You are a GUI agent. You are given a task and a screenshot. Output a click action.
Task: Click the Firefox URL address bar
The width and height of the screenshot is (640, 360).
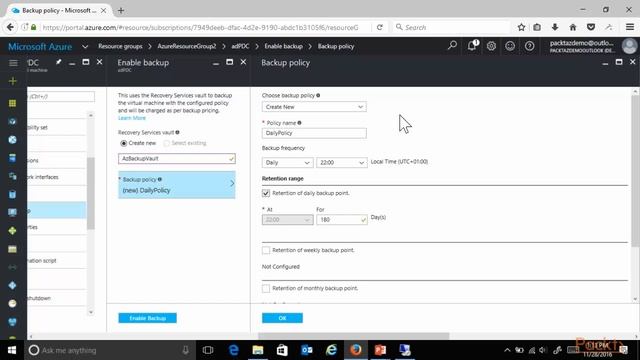coord(200,27)
